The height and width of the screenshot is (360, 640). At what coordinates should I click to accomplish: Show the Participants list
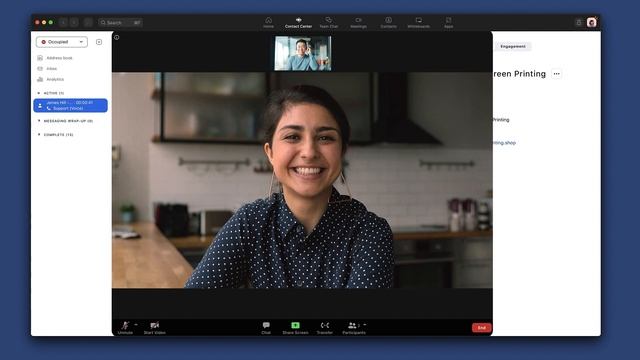point(353,327)
